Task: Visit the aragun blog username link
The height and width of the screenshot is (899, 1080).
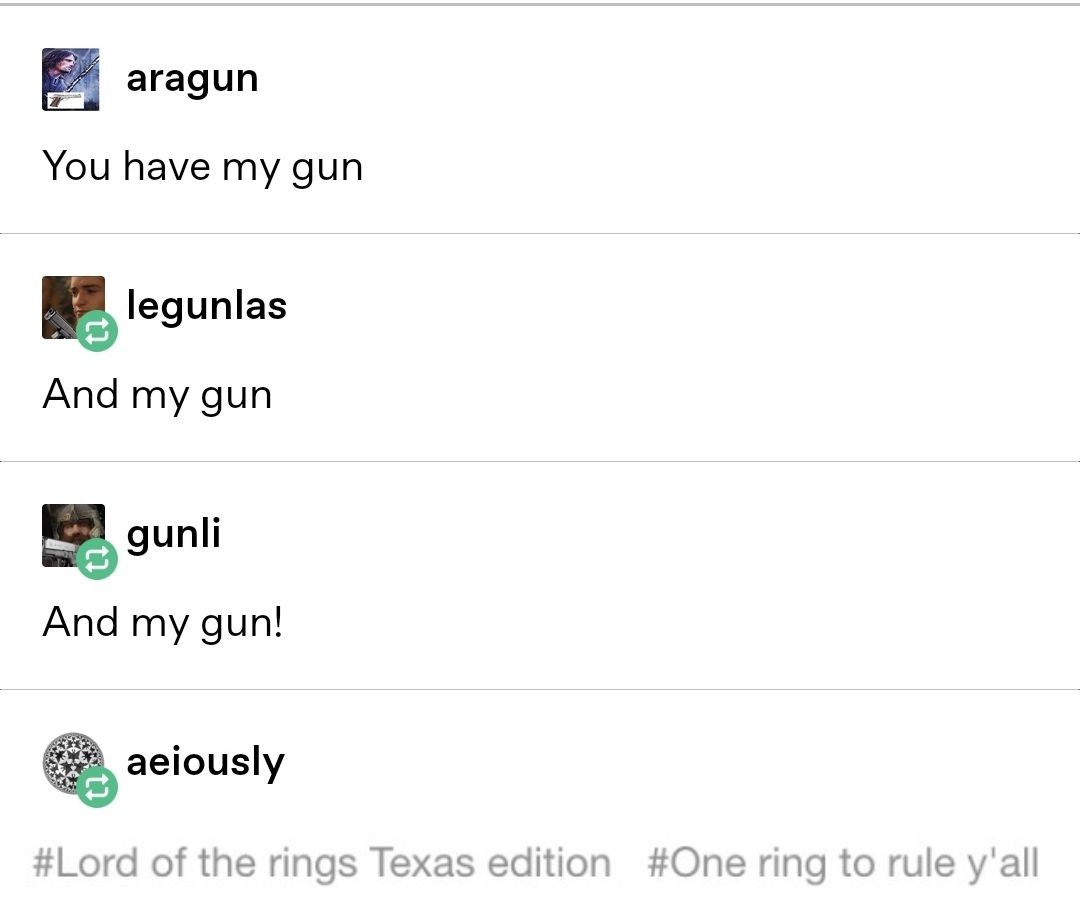Action: [192, 78]
